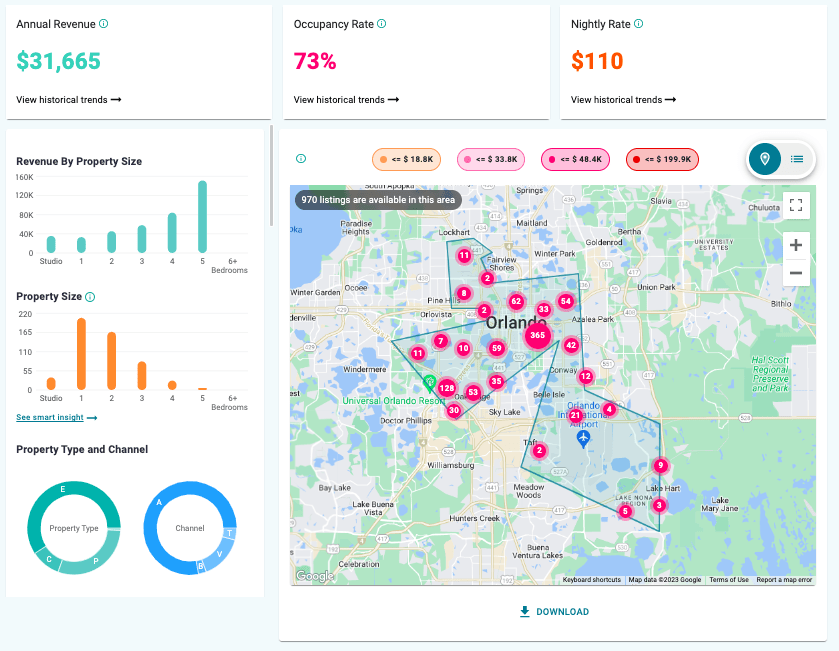
Task: Enter fullscreen mode on the map
Action: pyautogui.click(x=796, y=205)
